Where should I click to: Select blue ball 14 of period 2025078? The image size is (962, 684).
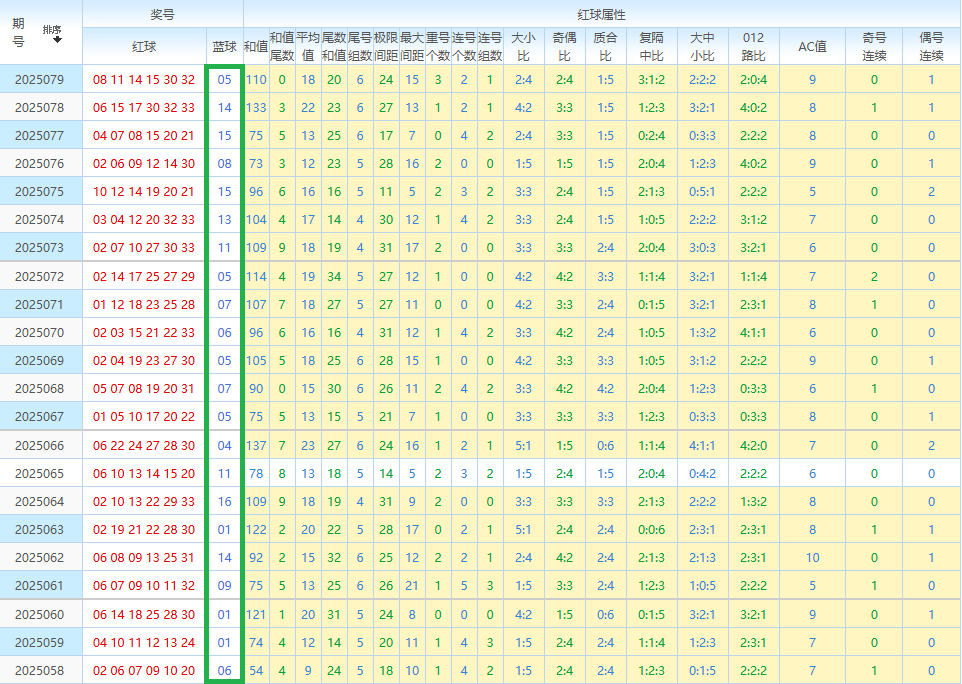coord(225,108)
